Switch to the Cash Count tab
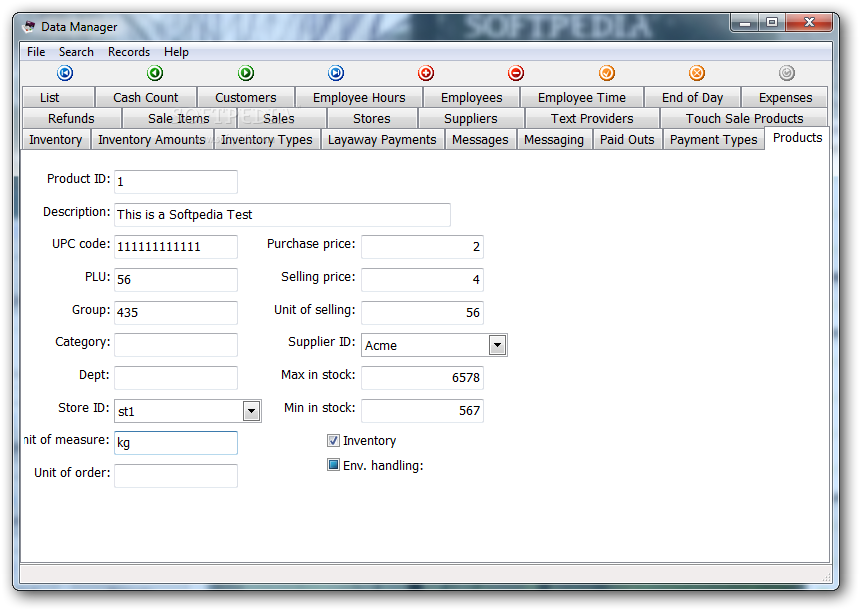860x611 pixels. [x=146, y=97]
